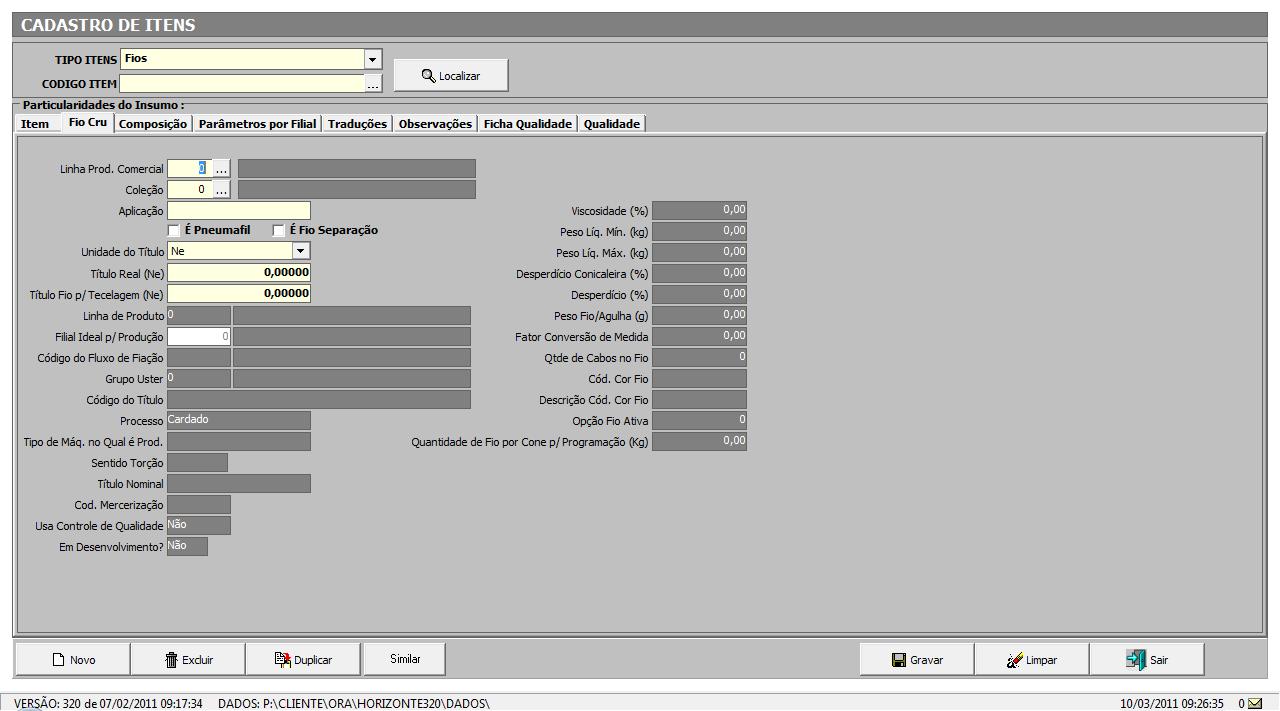Enable the É Pneumafil checkbox
Image resolution: width=1280 pixels, height=711 pixels.
[174, 231]
